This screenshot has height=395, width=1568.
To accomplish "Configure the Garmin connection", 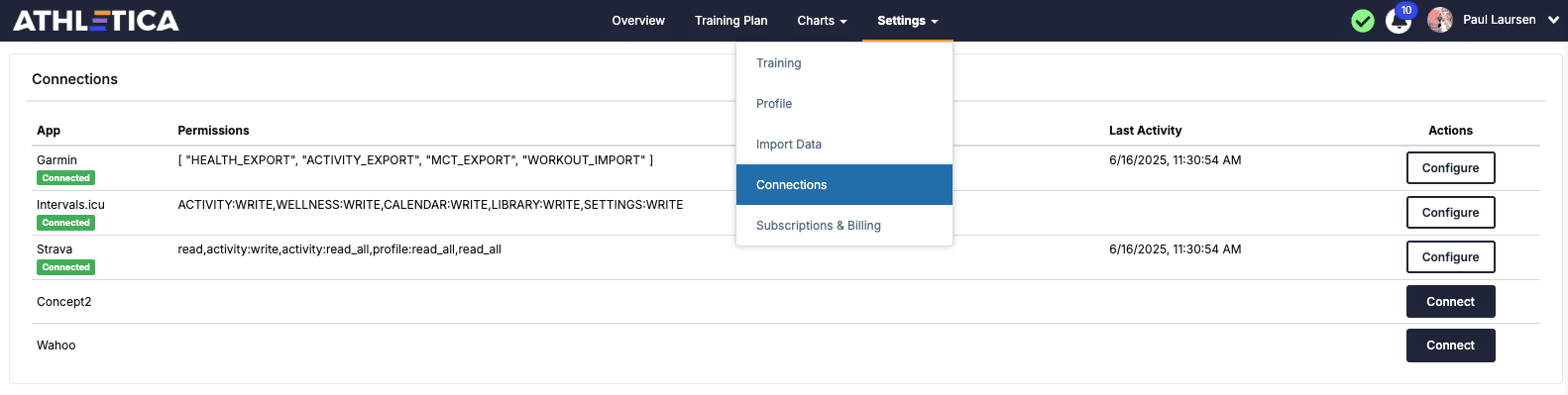I will point(1450,168).
